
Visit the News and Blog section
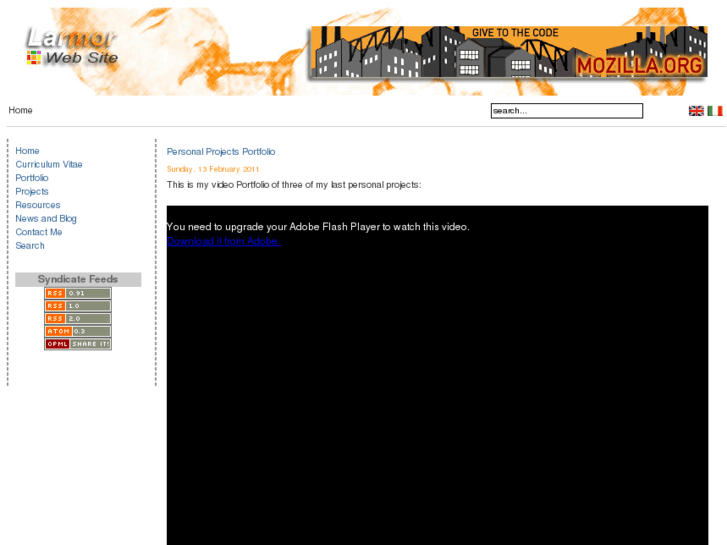pyautogui.click(x=46, y=218)
